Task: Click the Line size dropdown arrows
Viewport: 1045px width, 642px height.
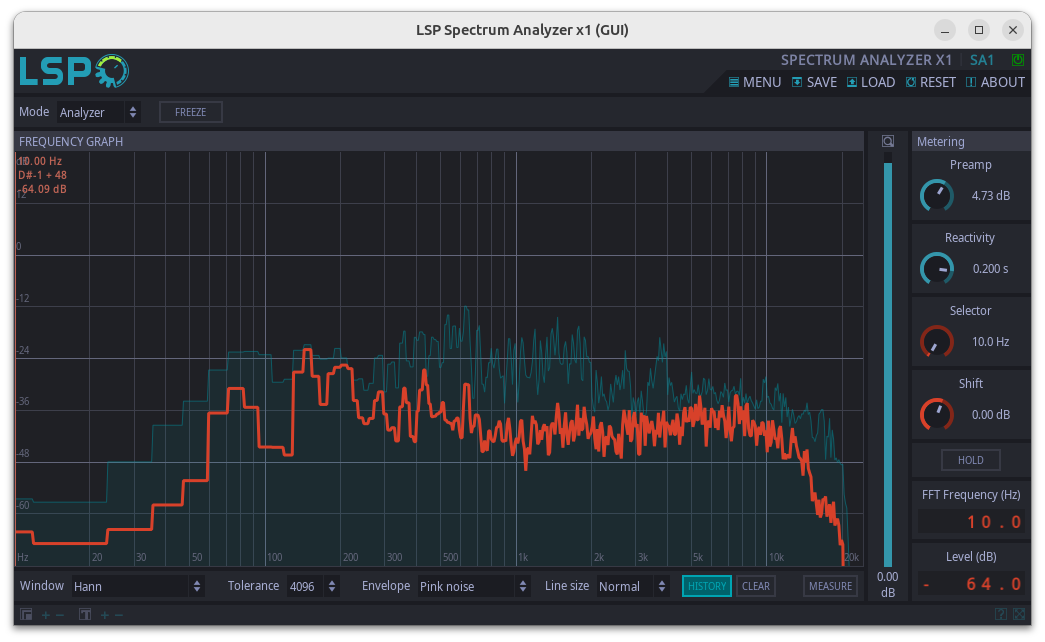Action: tap(662, 587)
